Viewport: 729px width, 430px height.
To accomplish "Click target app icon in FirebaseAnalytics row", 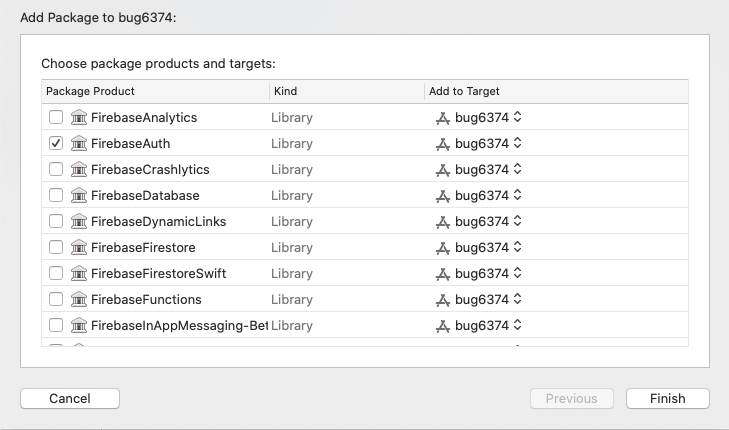I will (x=444, y=117).
